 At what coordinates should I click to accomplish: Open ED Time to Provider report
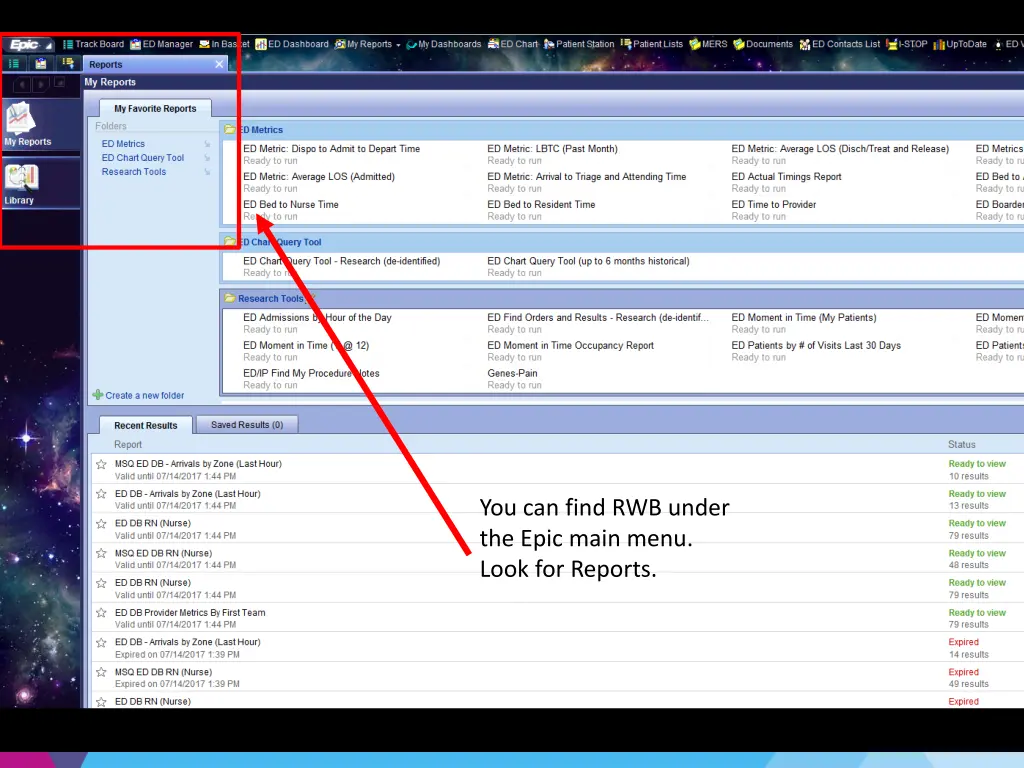[x=774, y=204]
